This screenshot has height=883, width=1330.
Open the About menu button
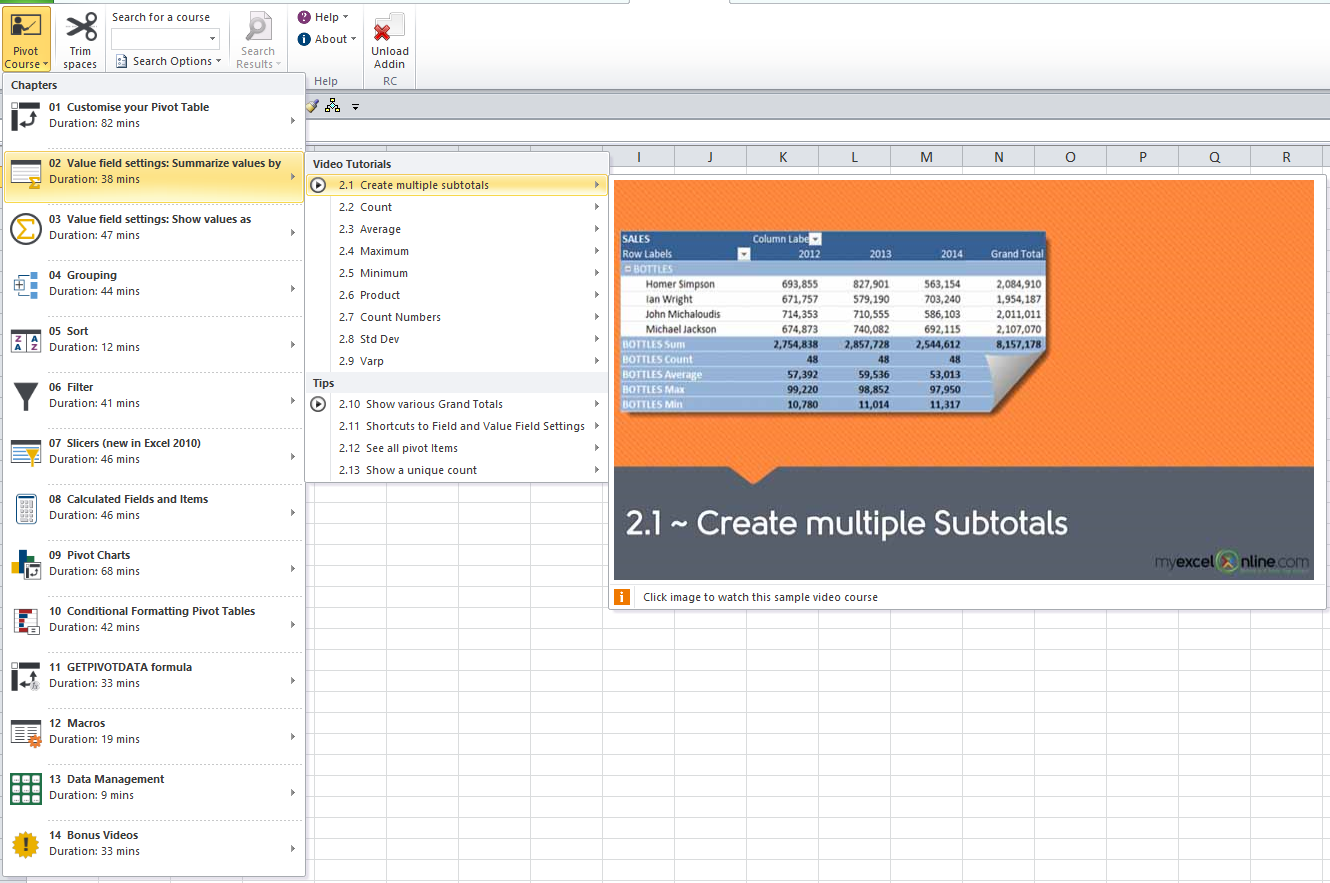pyautogui.click(x=327, y=39)
